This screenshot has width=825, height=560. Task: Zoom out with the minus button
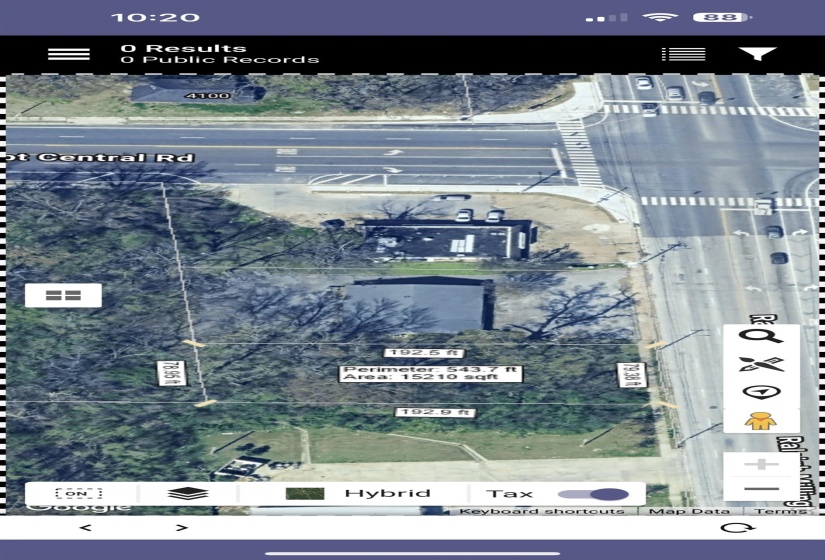click(761, 488)
